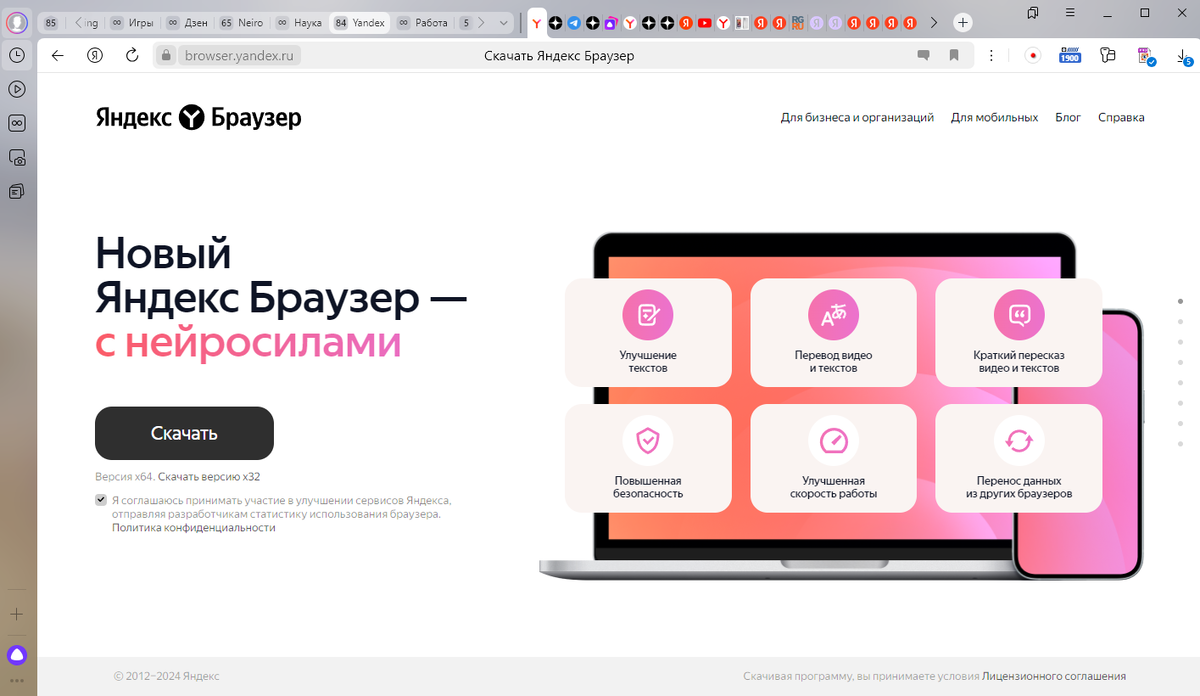Open Политика конфиденциальности link
Image resolution: width=1200 pixels, height=696 pixels.
193,527
